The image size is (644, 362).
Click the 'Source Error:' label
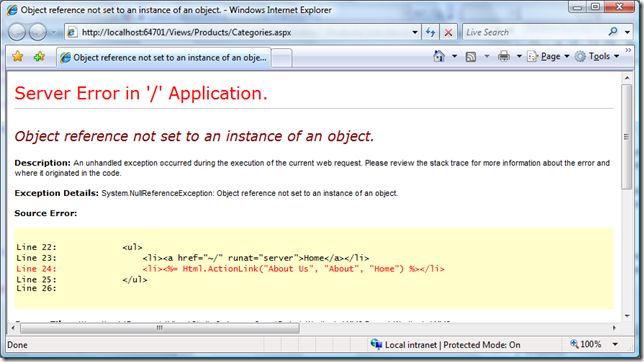click(x=46, y=213)
